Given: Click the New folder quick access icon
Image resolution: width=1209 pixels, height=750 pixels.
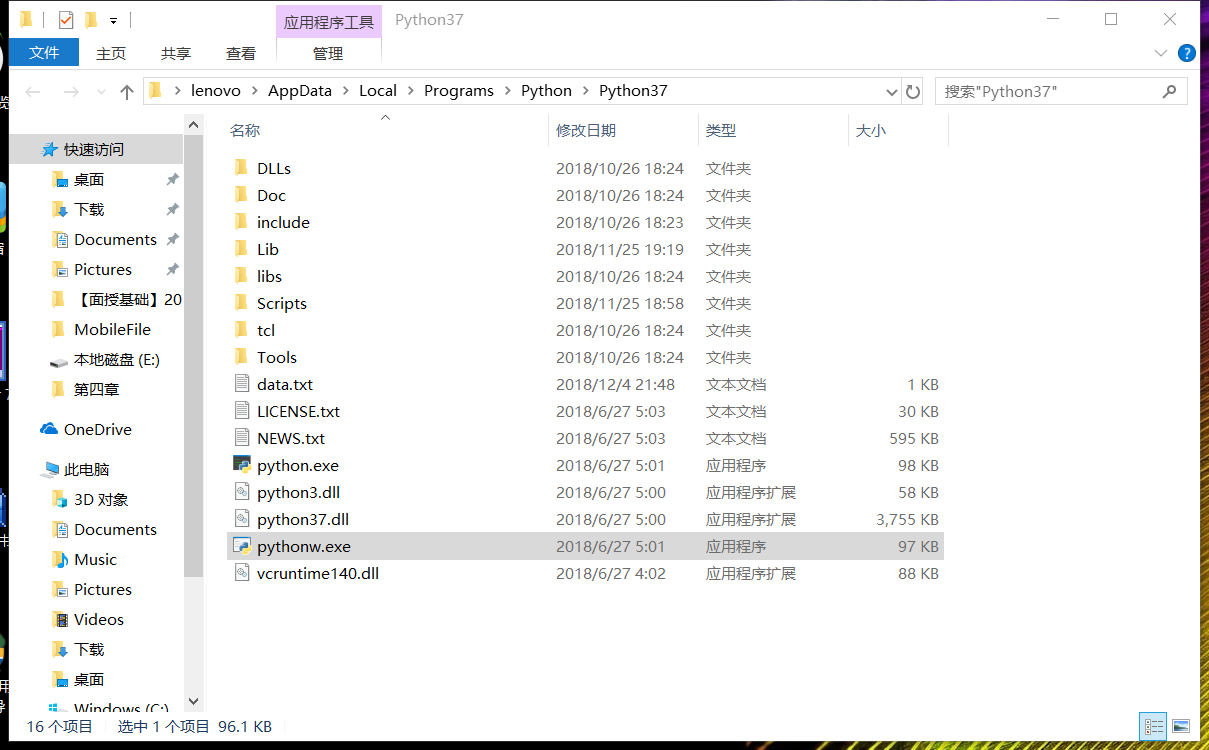Looking at the screenshot, I should tap(91, 20).
